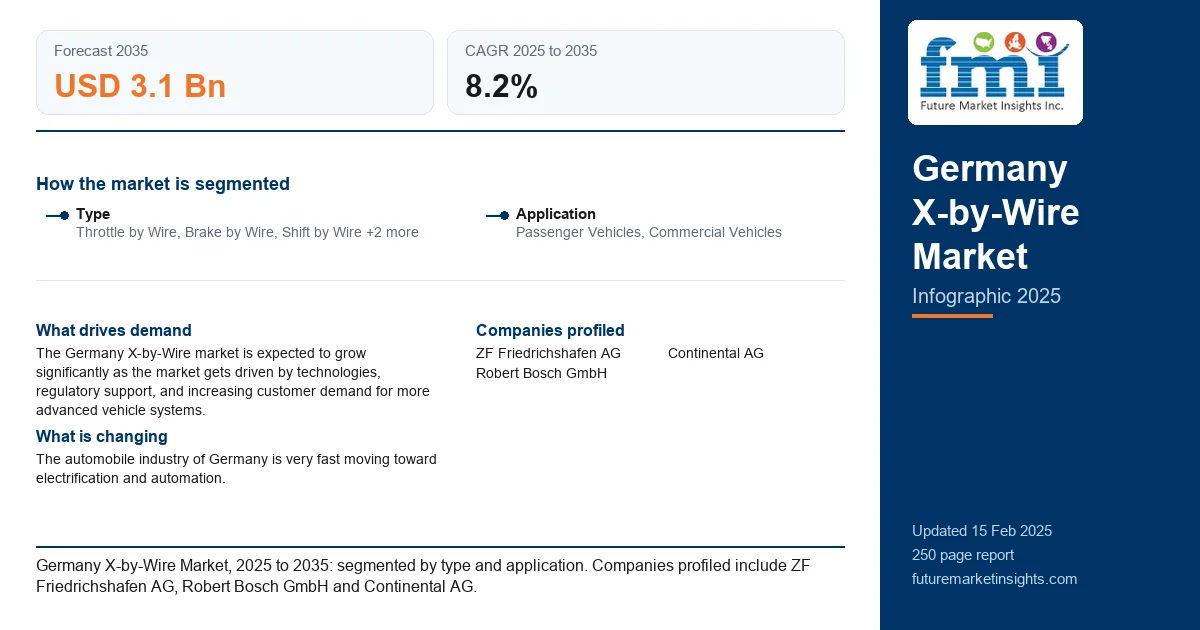Select the 'Updated 15 Feb 2025' date

click(x=982, y=531)
